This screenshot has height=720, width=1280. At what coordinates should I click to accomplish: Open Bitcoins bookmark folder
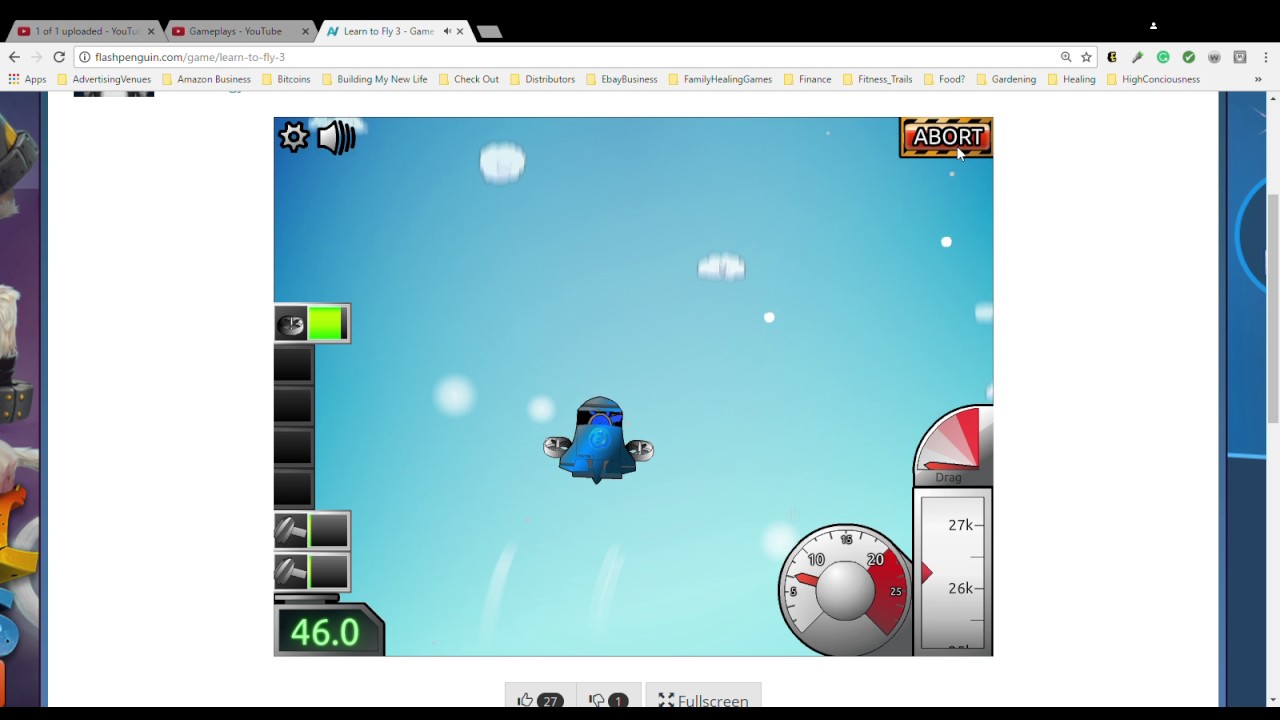pos(286,79)
